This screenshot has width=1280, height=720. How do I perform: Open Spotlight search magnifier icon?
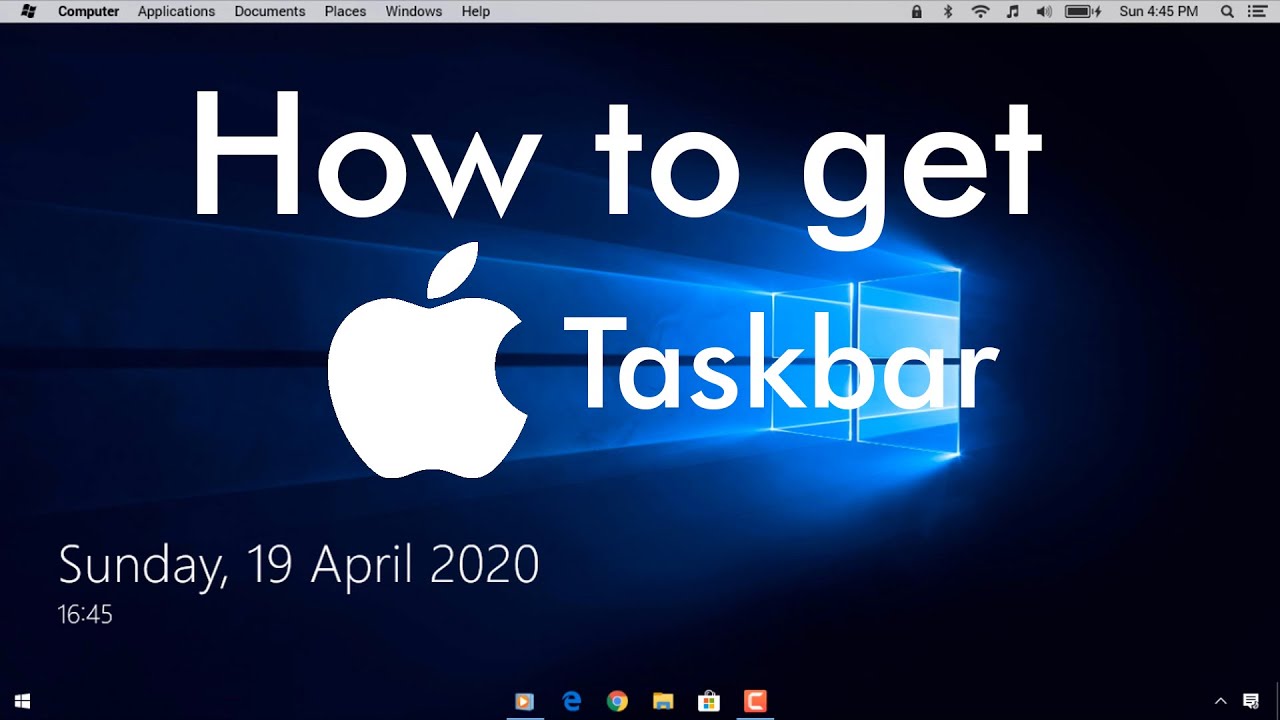[x=1227, y=12]
